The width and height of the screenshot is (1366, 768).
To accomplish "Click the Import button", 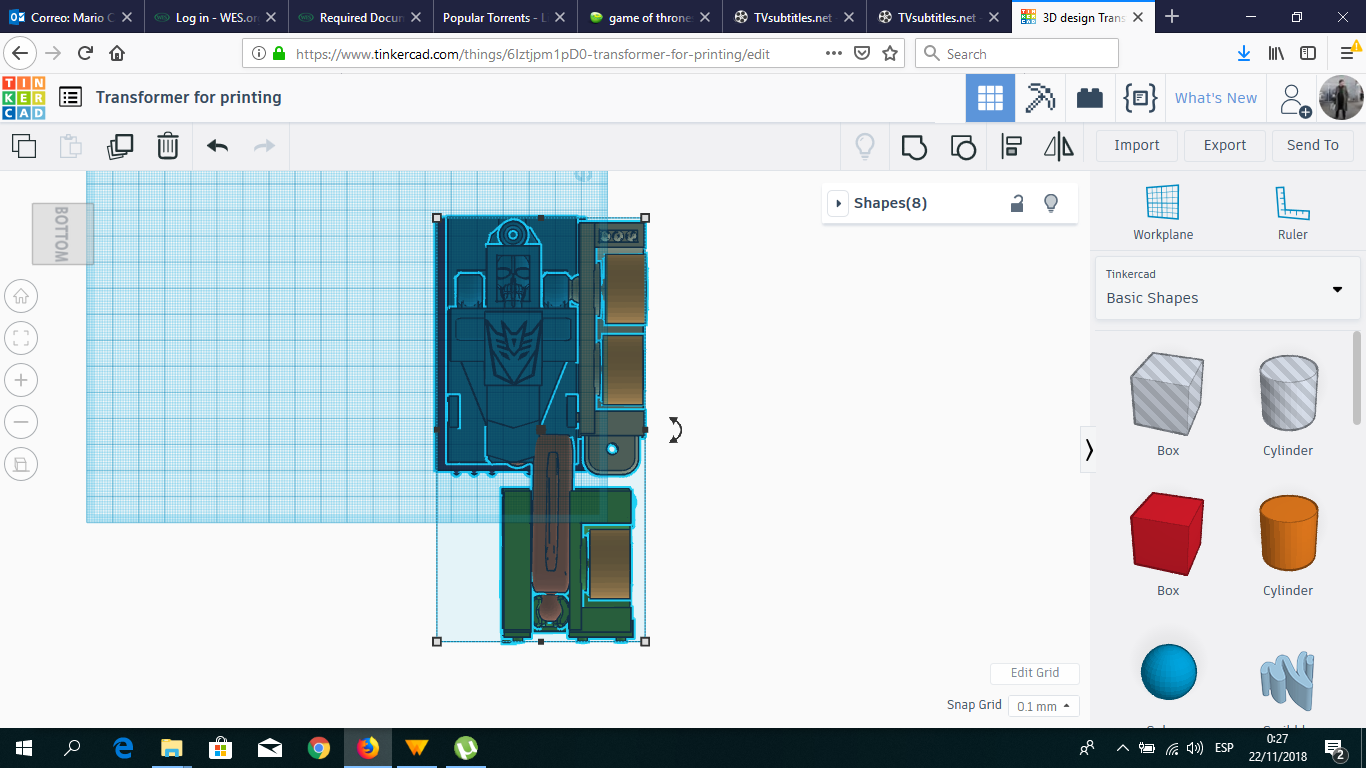I will point(1137,145).
